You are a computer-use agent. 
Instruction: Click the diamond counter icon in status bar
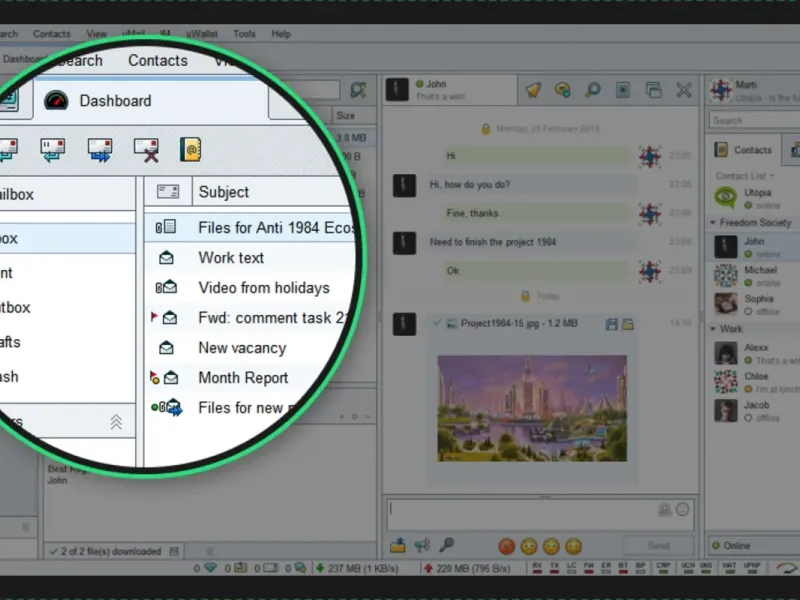click(x=210, y=568)
